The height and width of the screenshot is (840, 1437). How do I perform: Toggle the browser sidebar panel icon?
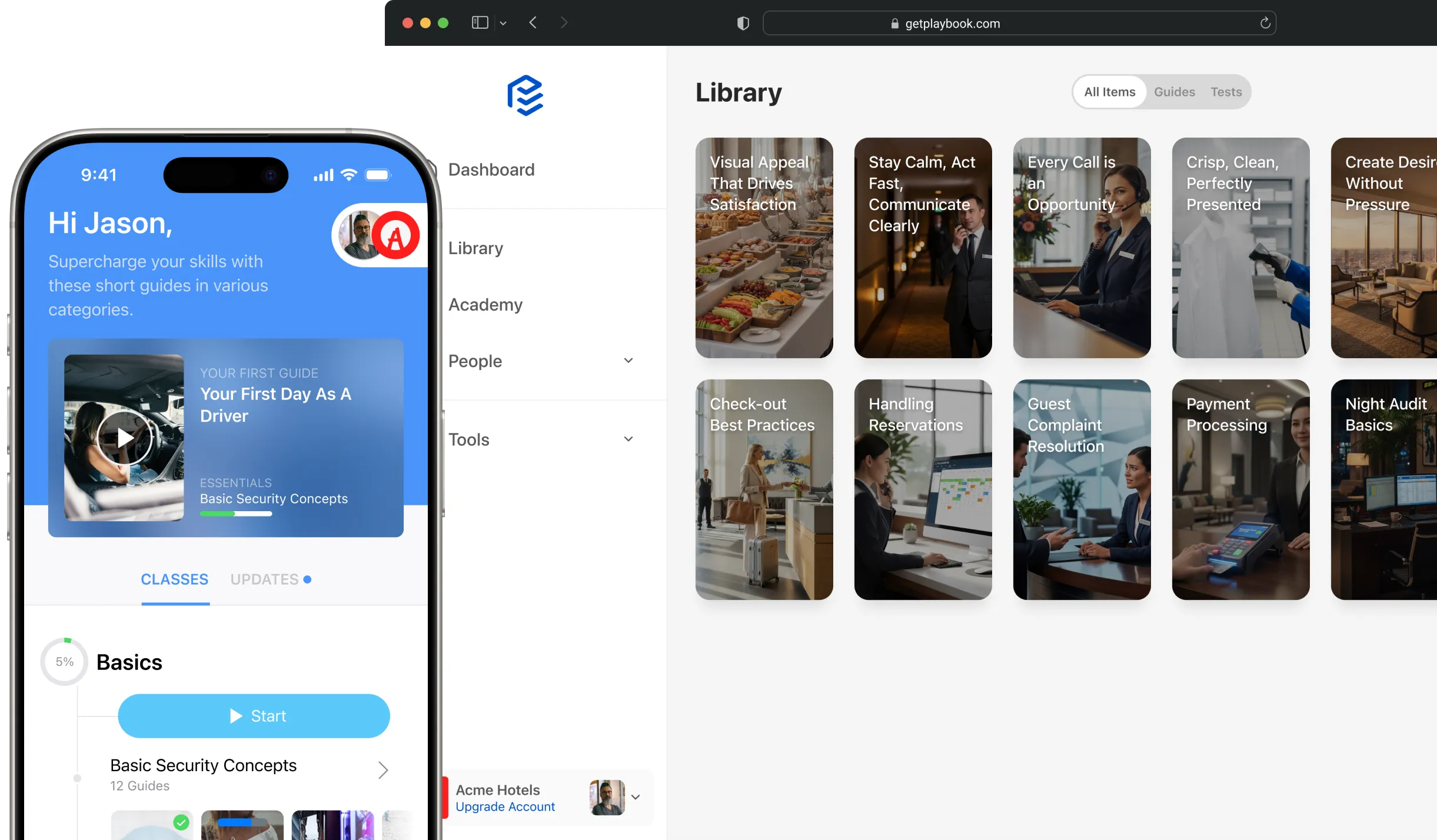(479, 22)
